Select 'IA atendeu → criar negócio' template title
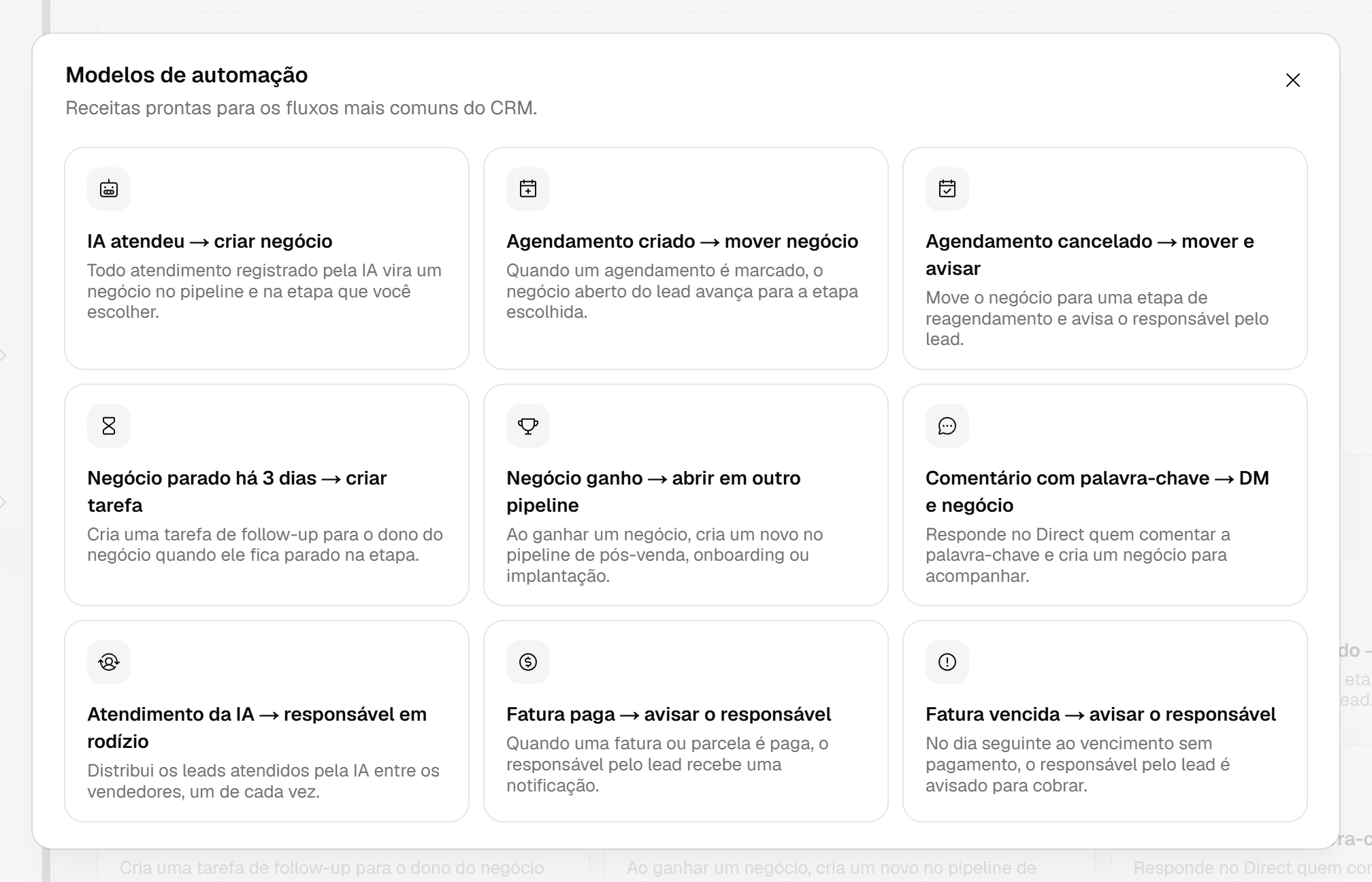 tap(210, 242)
